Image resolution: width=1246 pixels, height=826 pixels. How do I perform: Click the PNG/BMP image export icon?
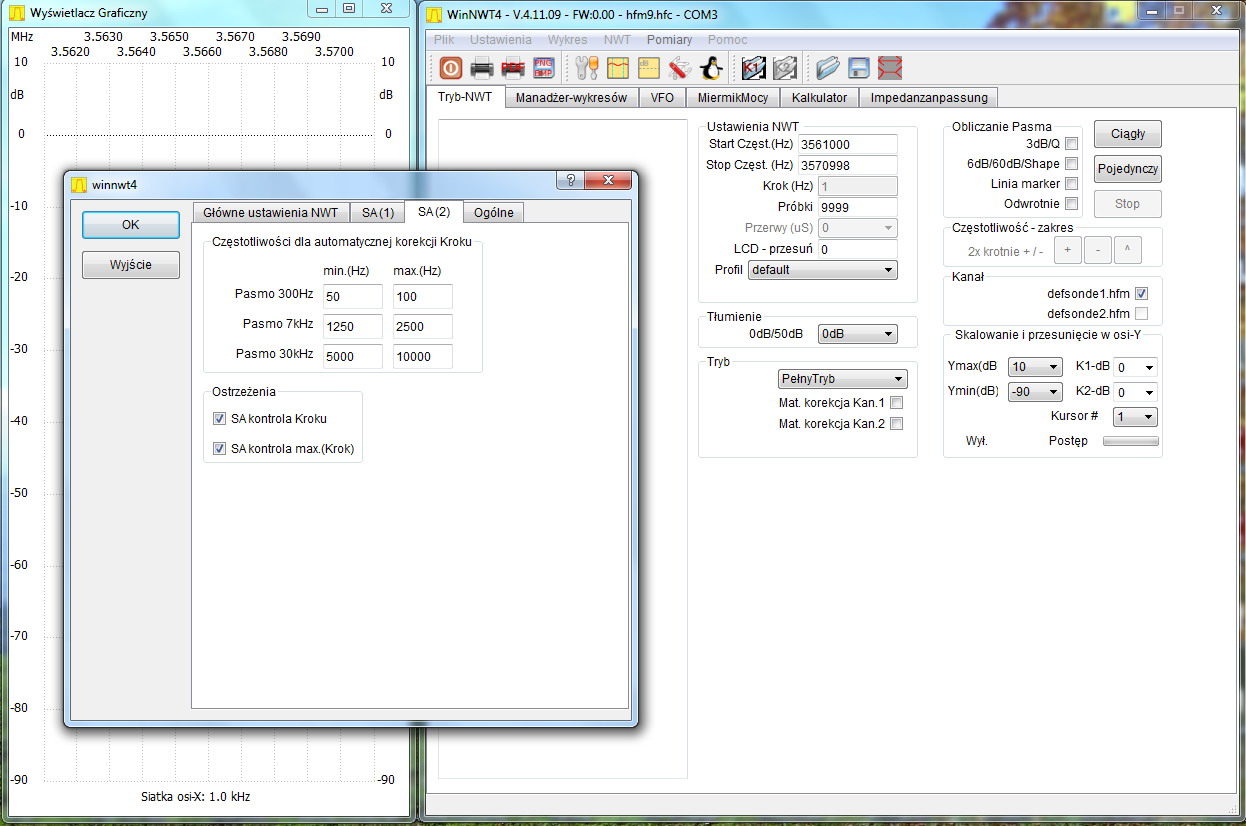(544, 68)
